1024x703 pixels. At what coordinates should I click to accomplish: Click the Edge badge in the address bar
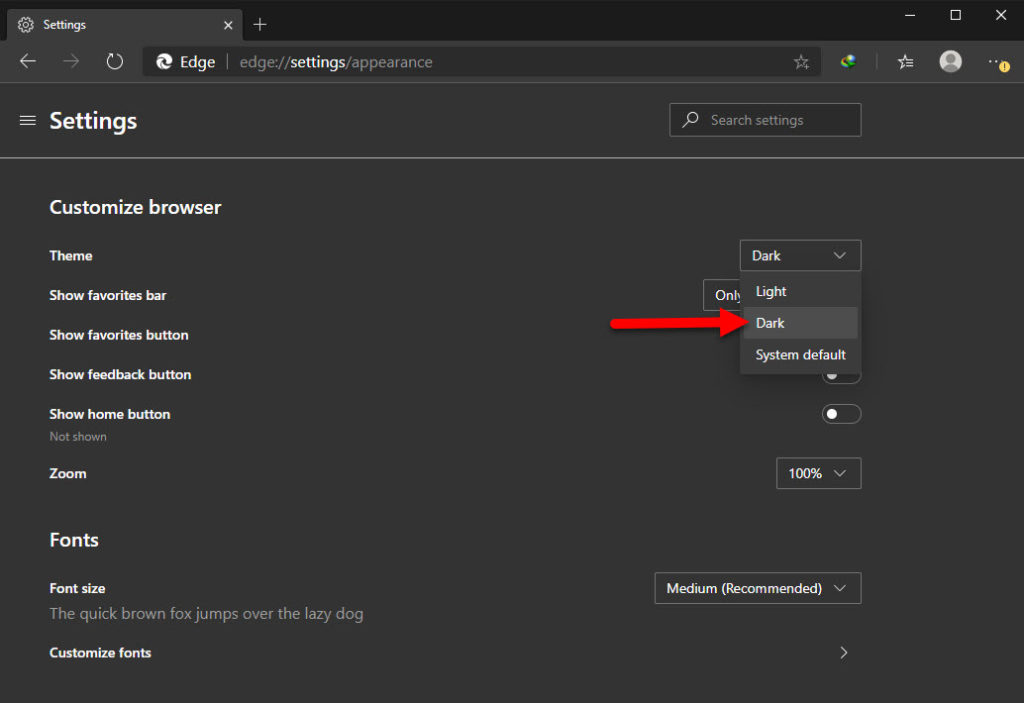[185, 61]
